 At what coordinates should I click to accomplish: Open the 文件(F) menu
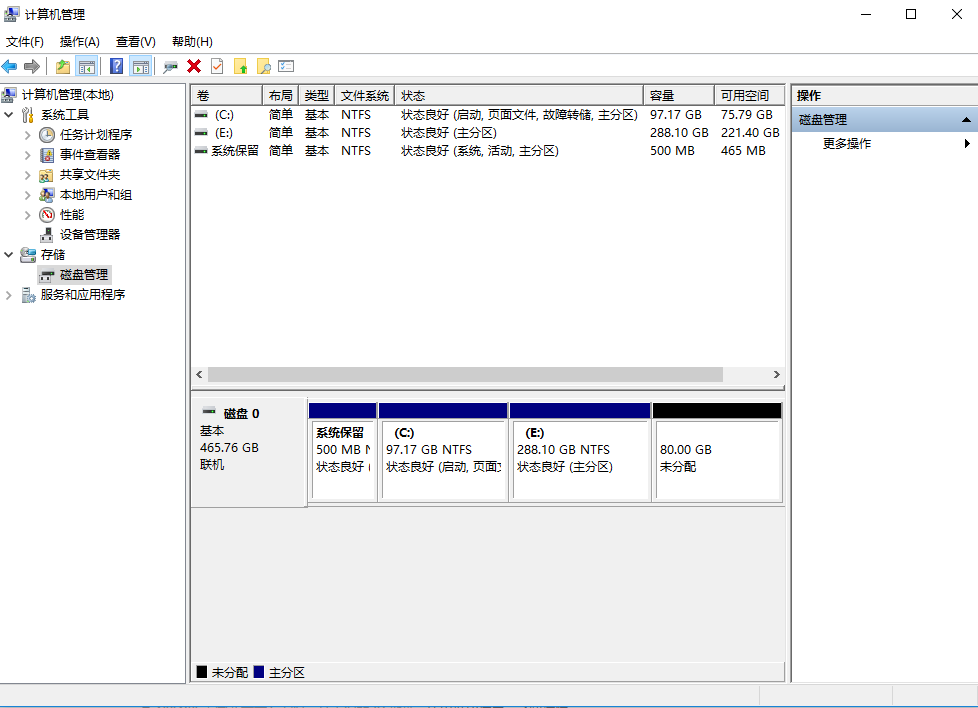point(25,42)
